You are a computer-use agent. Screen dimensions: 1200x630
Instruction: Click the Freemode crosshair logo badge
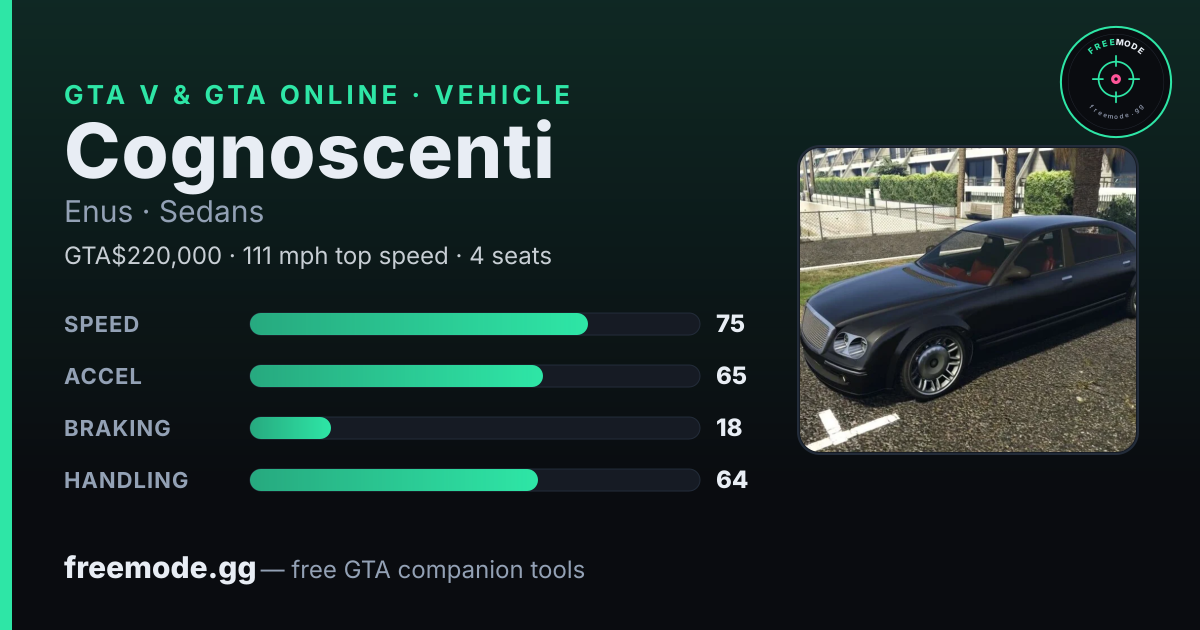coord(1115,82)
